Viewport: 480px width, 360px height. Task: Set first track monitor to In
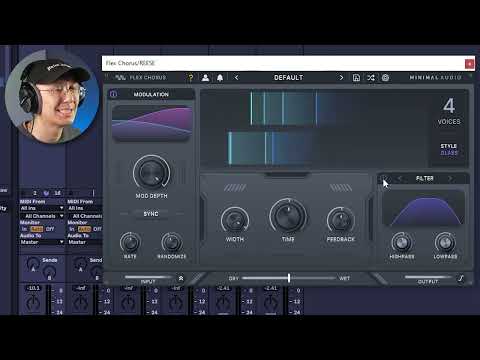(24, 229)
